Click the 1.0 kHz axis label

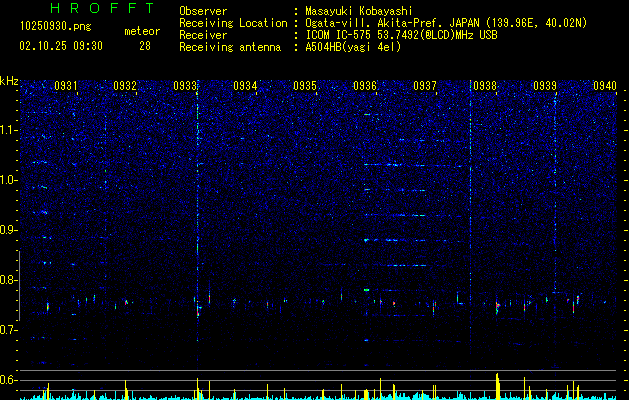[9, 180]
